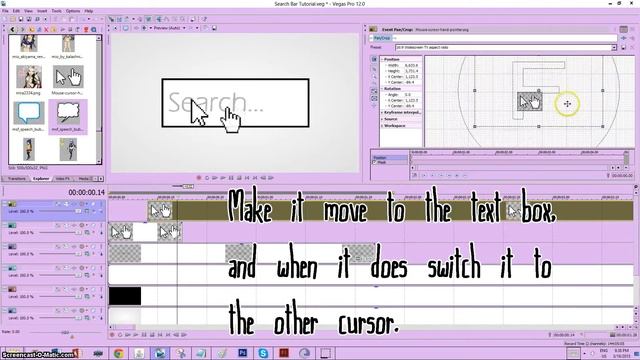Click the timeline Play button at bottom
640x360 pixels.
136,335
